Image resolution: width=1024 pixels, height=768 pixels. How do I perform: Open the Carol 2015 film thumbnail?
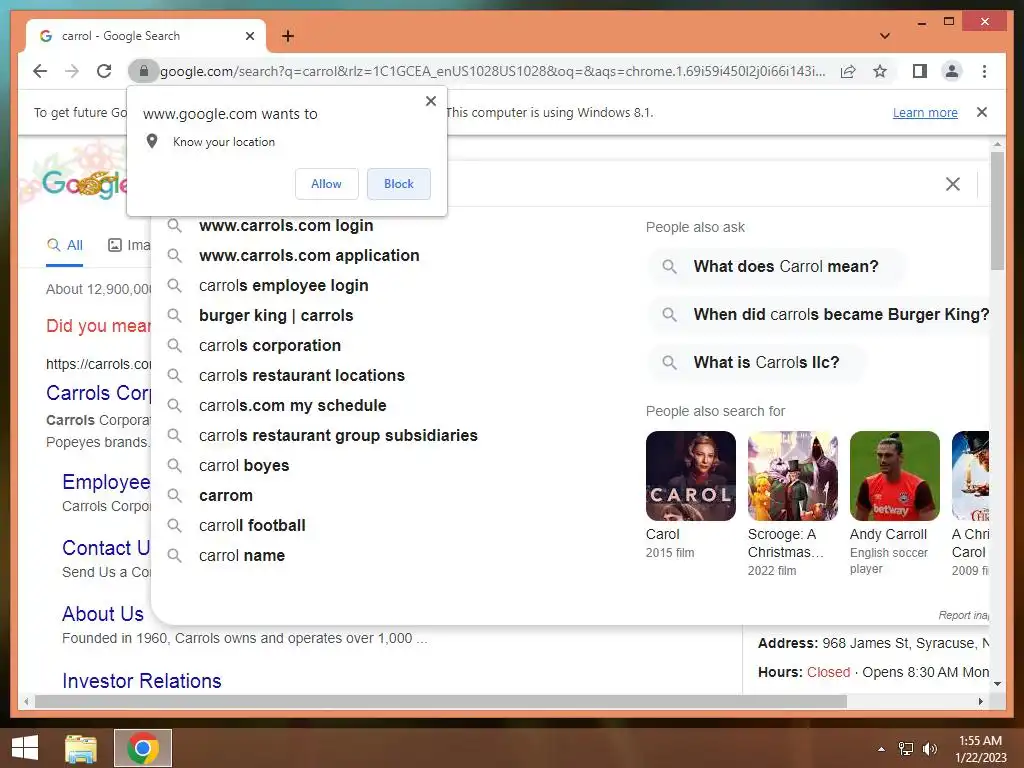(690, 476)
